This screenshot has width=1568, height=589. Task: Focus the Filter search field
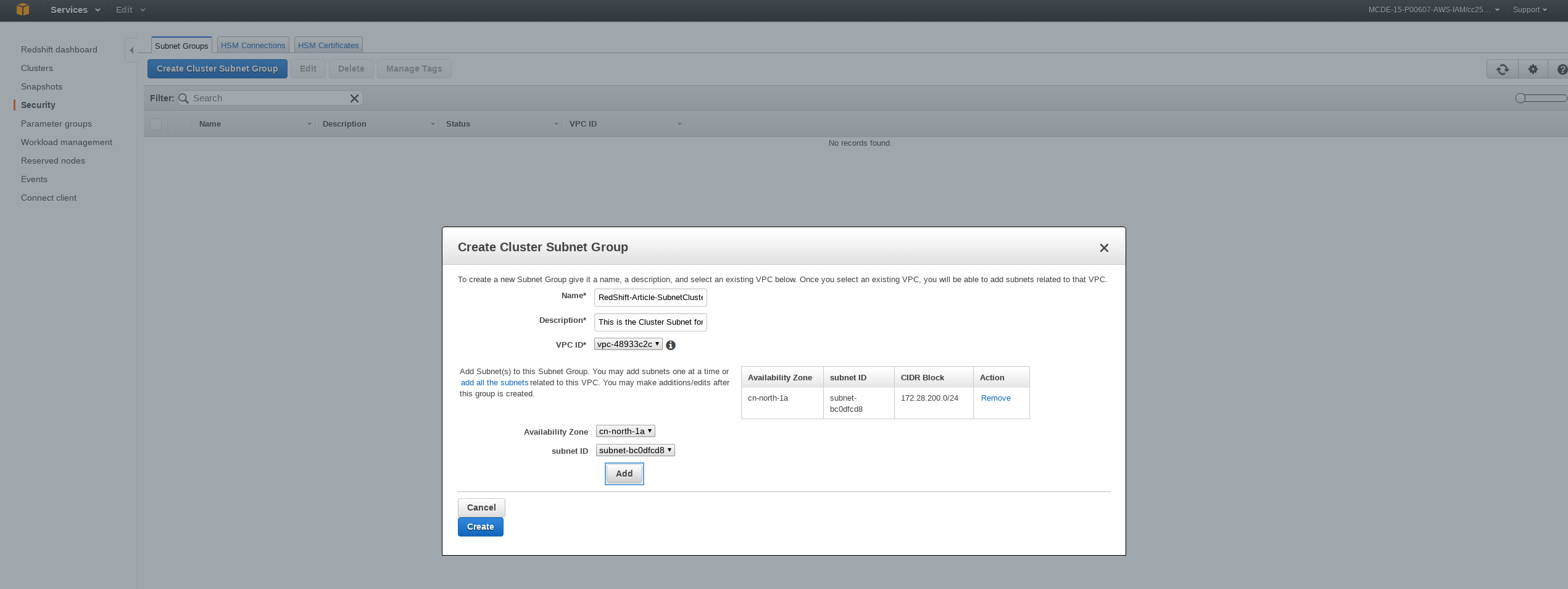point(270,98)
